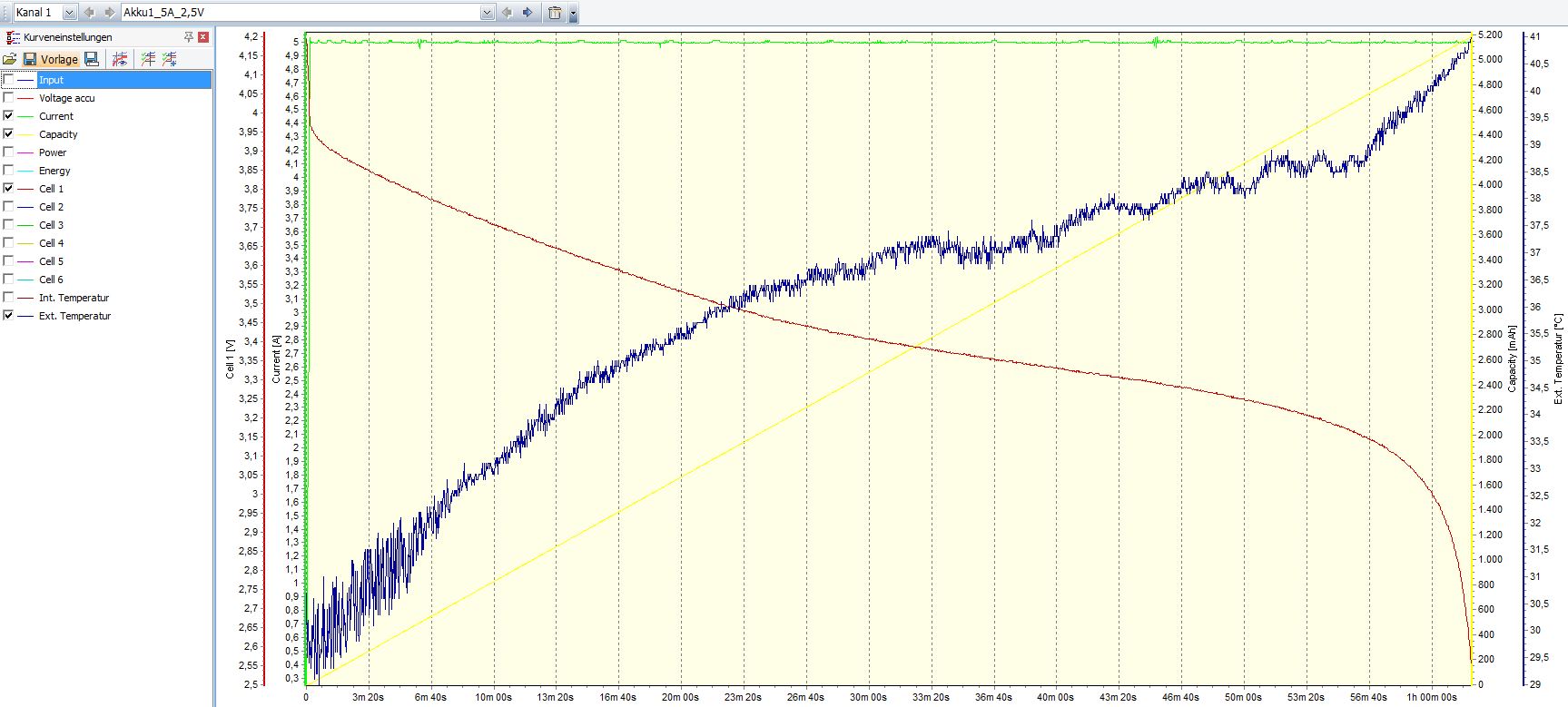Click the 30m 00s time axis label
The width and height of the screenshot is (1568, 707).
(868, 697)
